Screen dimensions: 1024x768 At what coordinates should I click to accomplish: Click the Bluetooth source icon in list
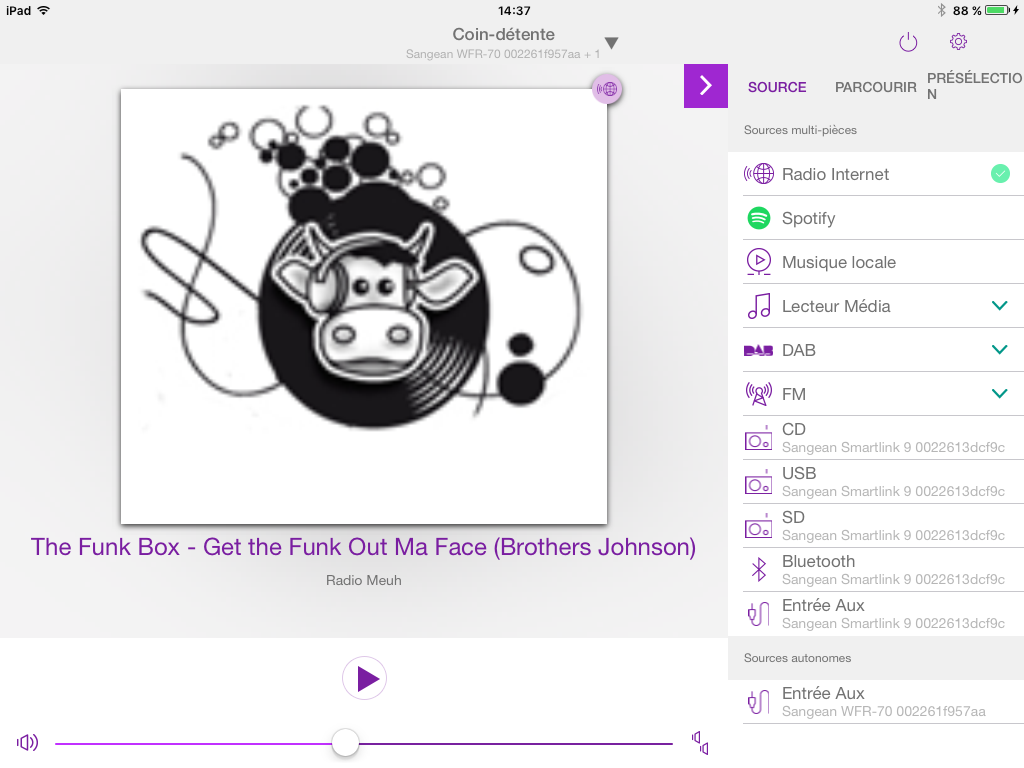758,570
